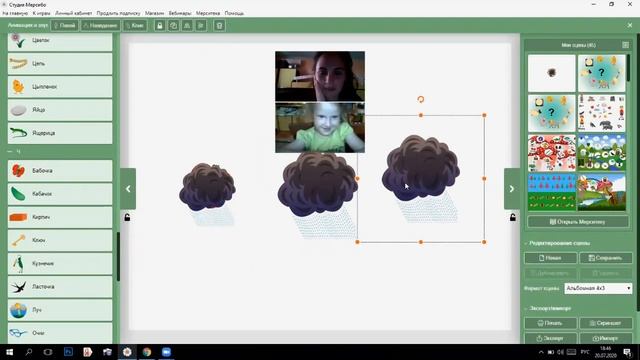Image resolution: width=640 pixels, height=360 pixels.
Task: Open the blue and green rows scene thumbnail
Action: click(x=551, y=192)
